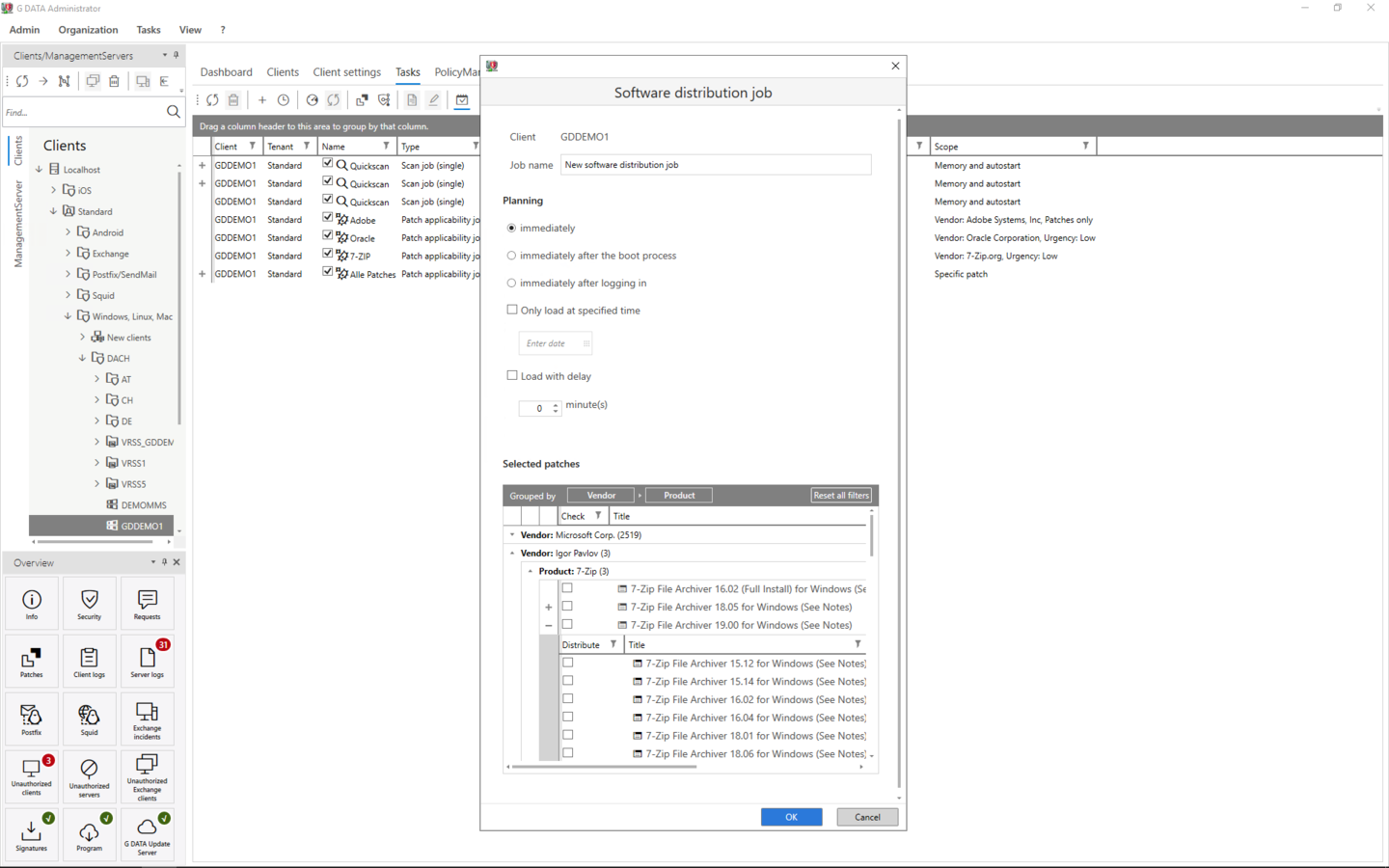
Task: Open the Exchange incidents tile
Action: (147, 719)
